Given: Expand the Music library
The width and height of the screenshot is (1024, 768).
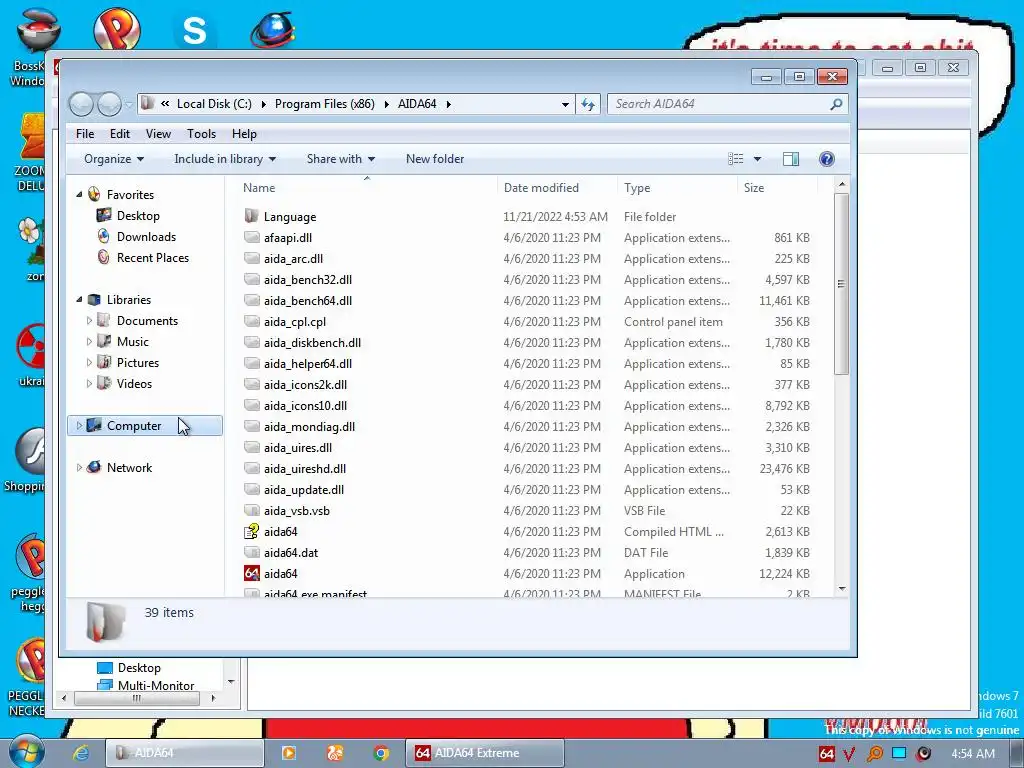Looking at the screenshot, I should pyautogui.click(x=89, y=342).
